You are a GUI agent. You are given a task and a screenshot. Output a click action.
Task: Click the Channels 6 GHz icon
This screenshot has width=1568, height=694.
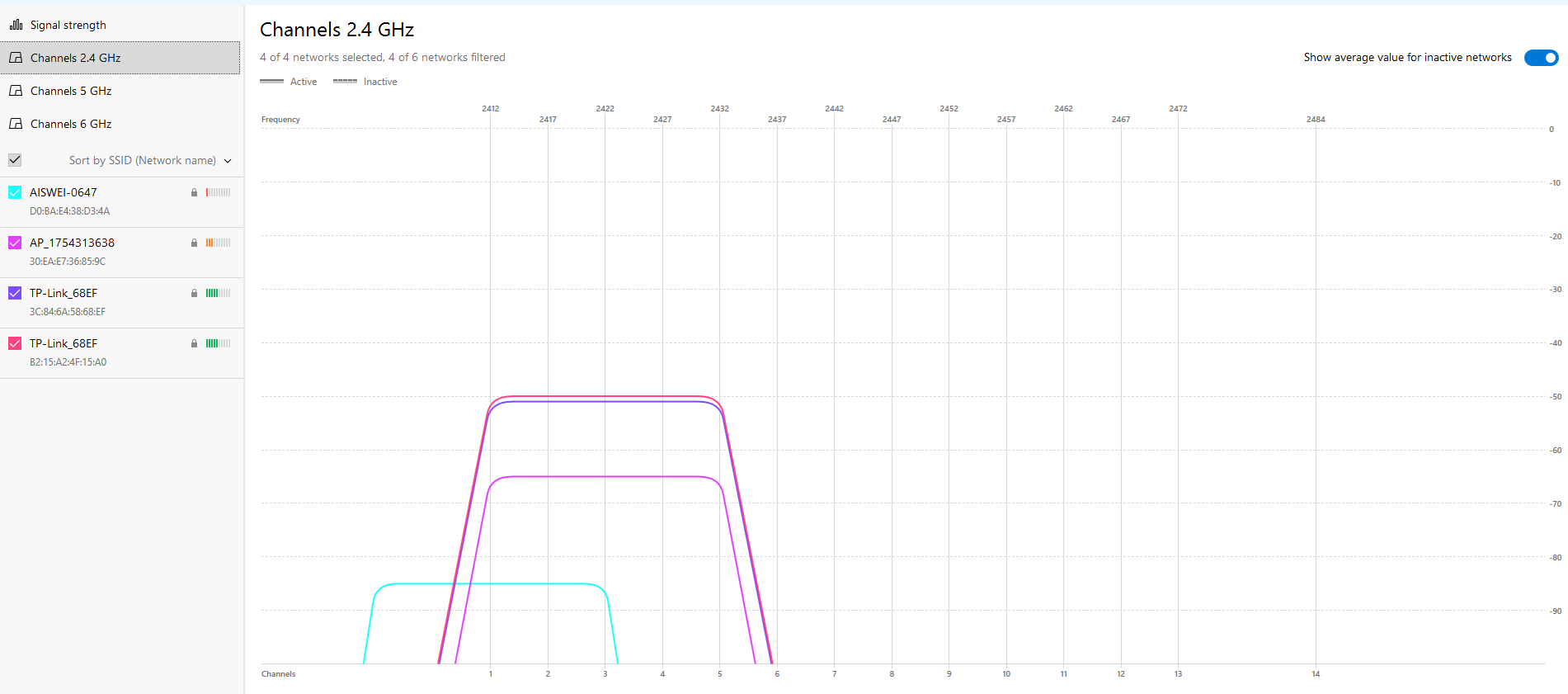(16, 124)
